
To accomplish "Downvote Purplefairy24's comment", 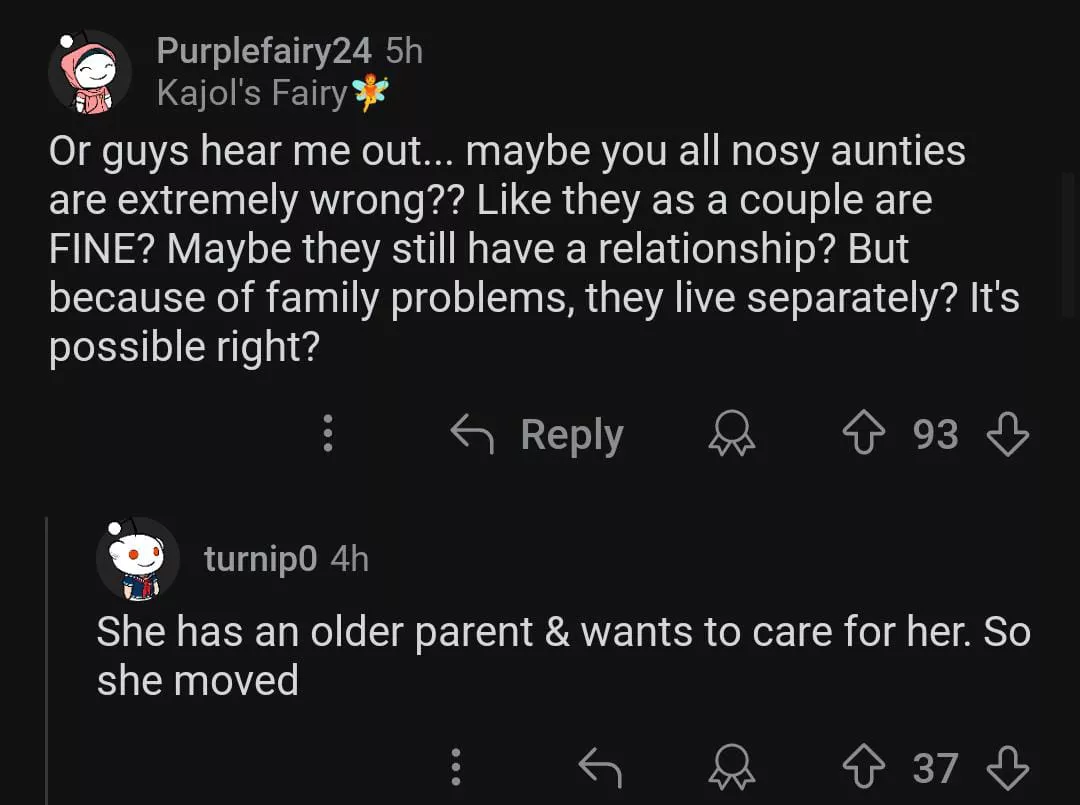I will [1007, 435].
